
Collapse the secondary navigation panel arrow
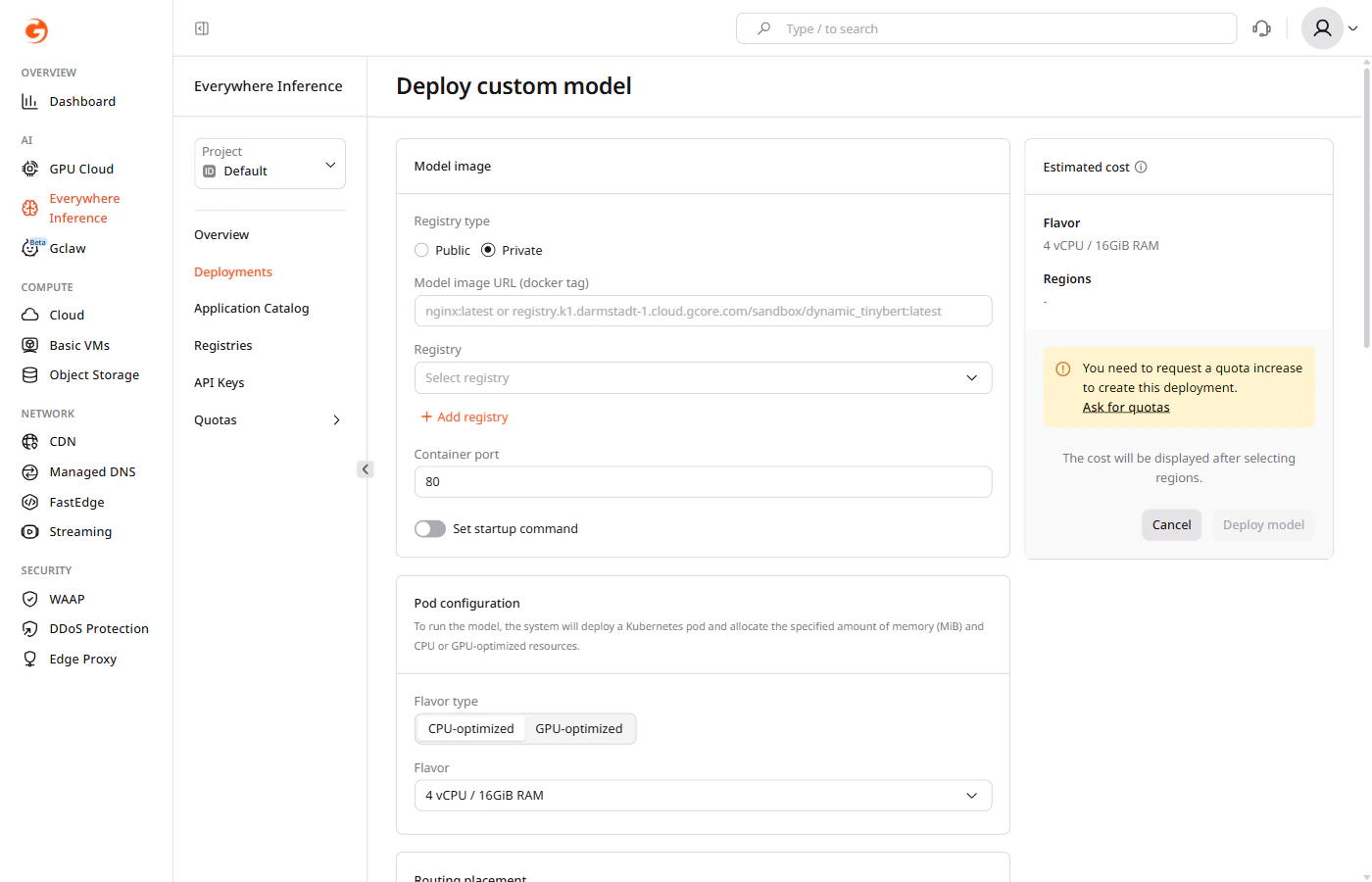point(366,469)
